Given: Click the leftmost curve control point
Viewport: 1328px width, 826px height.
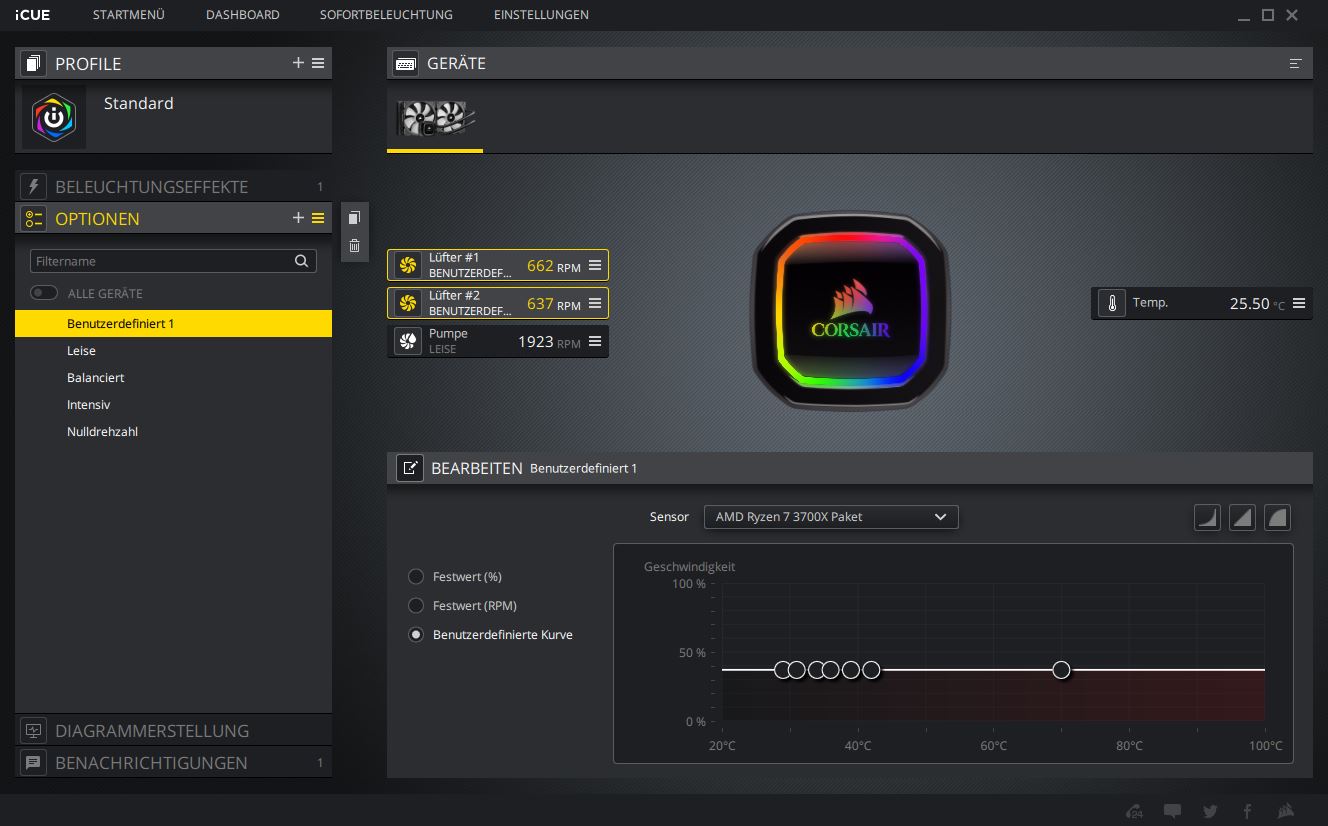Looking at the screenshot, I should [783, 669].
